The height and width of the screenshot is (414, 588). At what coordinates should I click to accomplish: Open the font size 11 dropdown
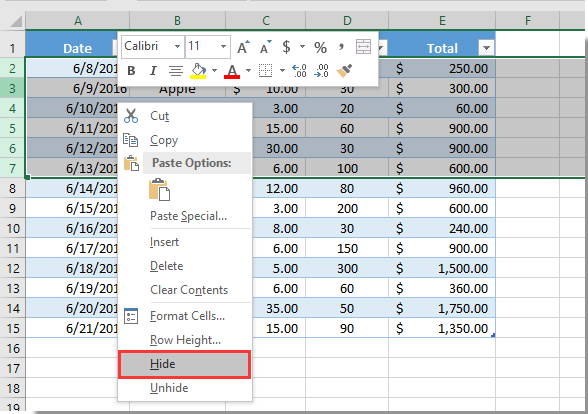click(224, 47)
